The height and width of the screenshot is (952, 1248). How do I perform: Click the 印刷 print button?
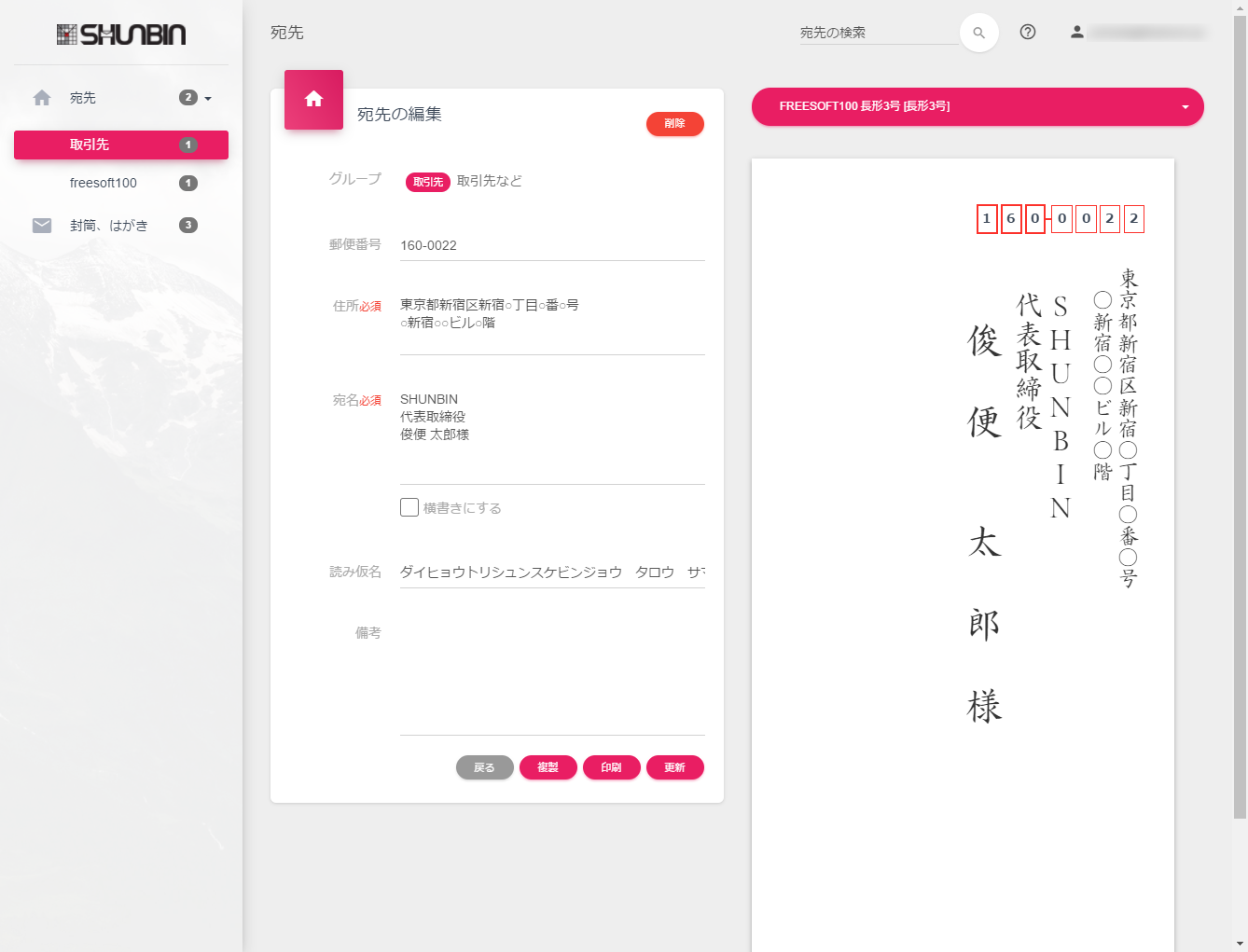click(612, 767)
